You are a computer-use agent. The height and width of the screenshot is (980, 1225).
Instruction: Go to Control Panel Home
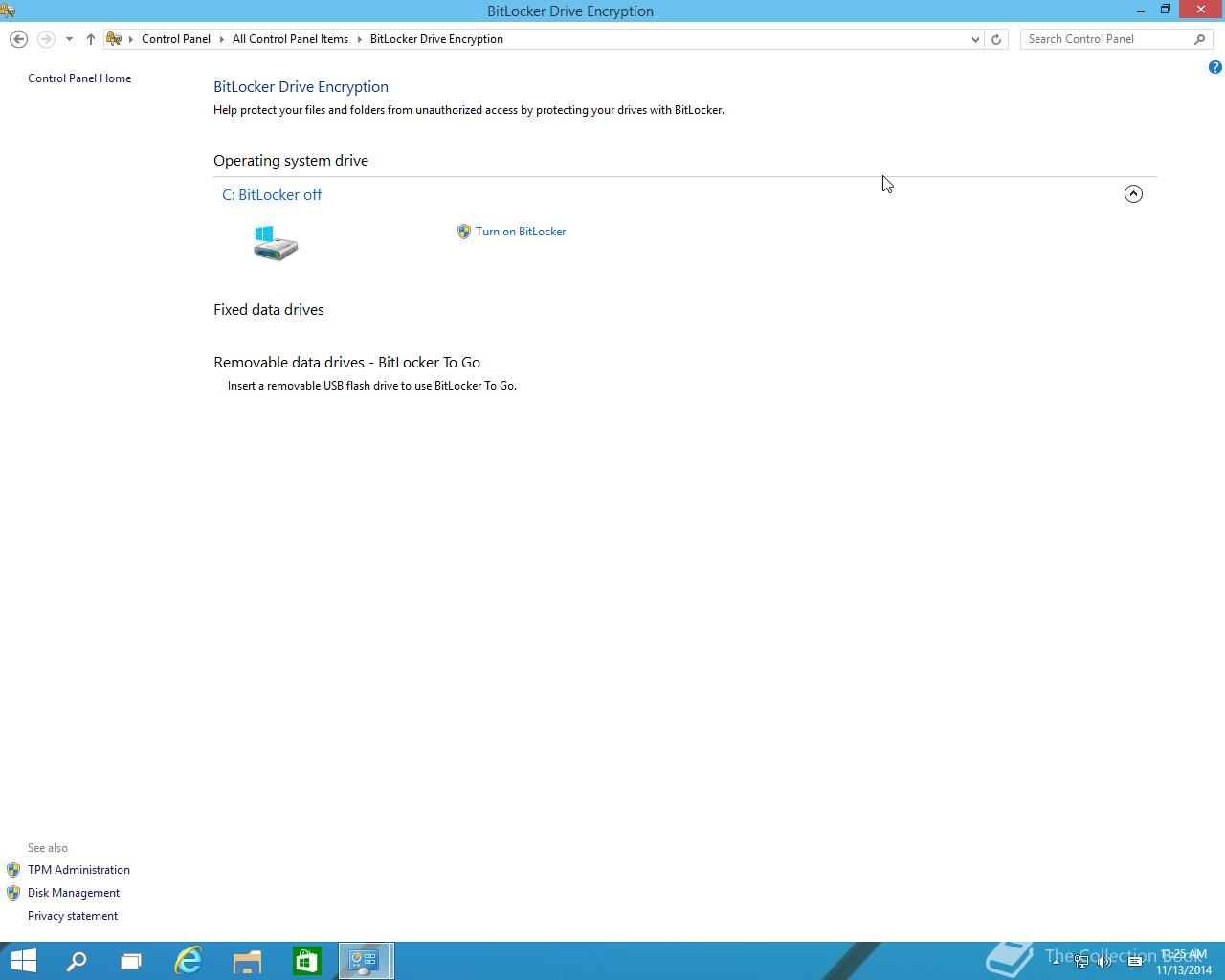click(x=79, y=78)
